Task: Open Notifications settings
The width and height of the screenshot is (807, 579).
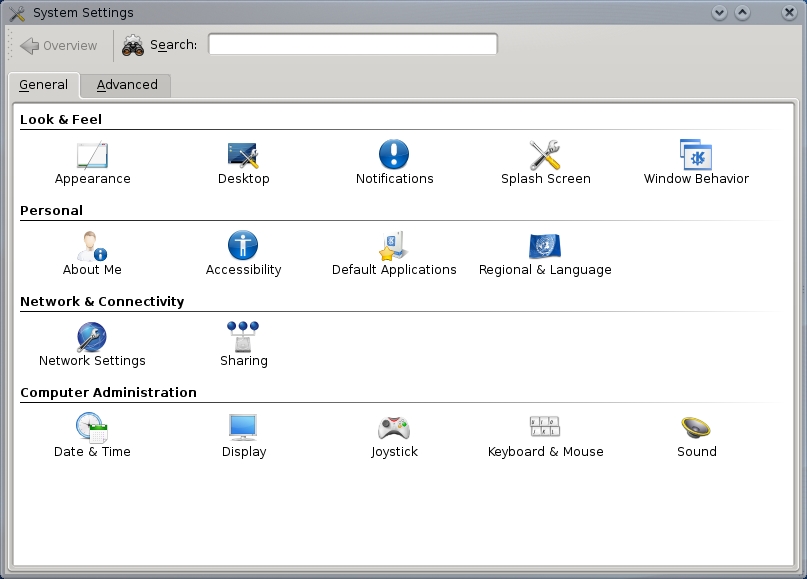Action: (x=394, y=156)
